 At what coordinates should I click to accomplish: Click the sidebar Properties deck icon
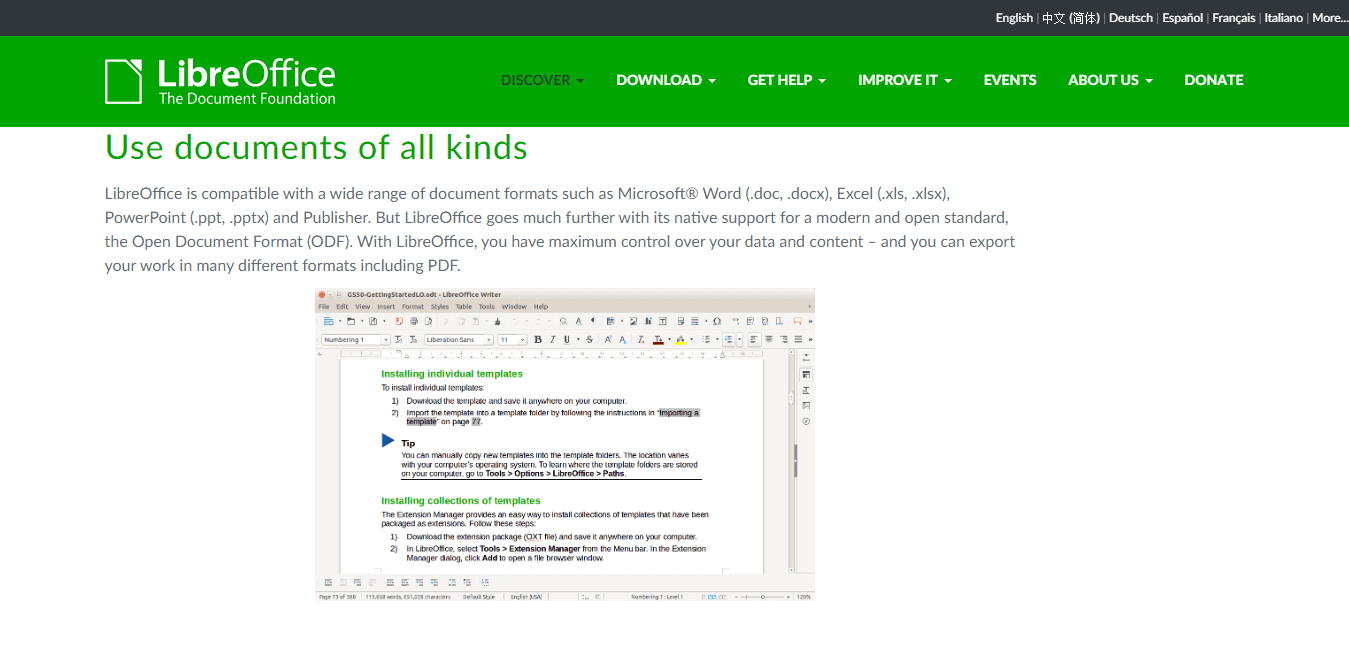coord(806,375)
